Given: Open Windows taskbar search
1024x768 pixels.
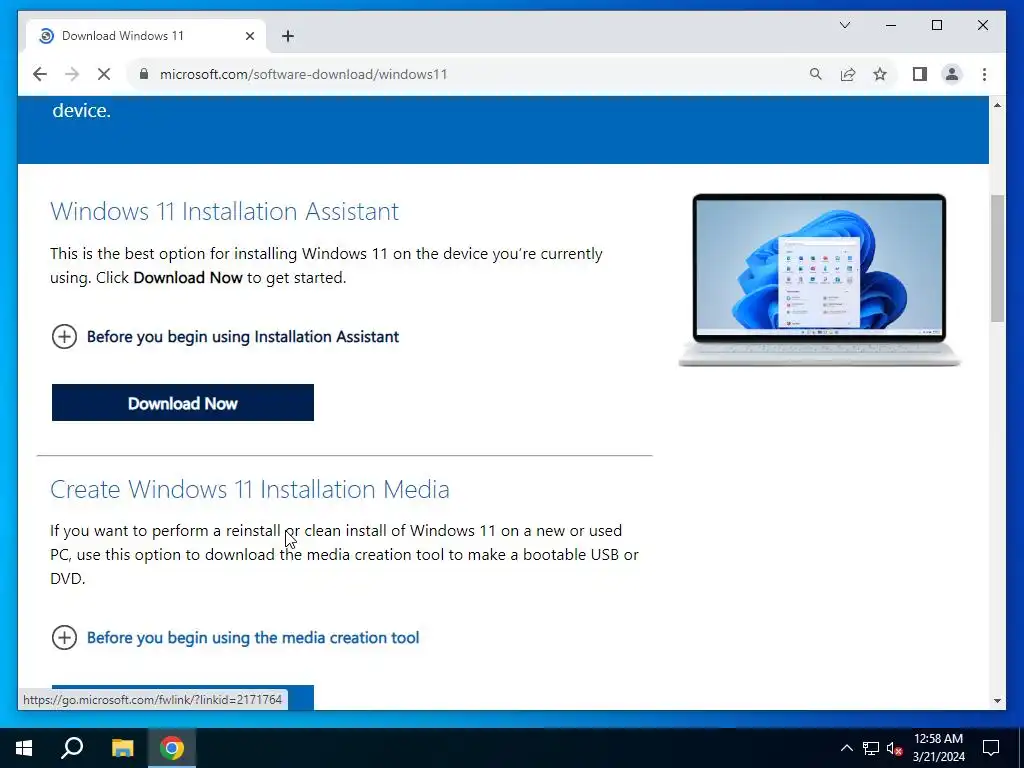Looking at the screenshot, I should 72,748.
